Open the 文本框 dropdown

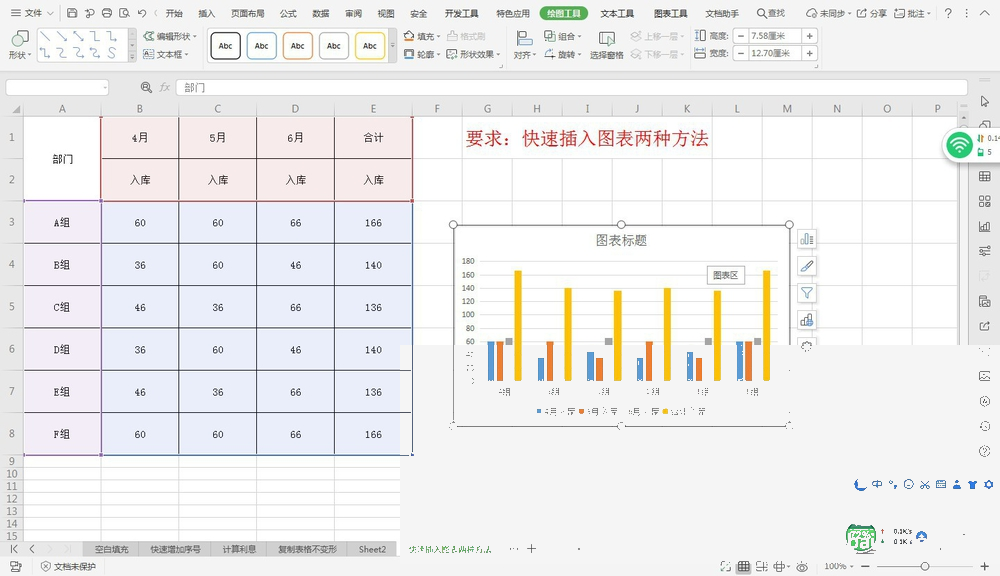[x=166, y=54]
